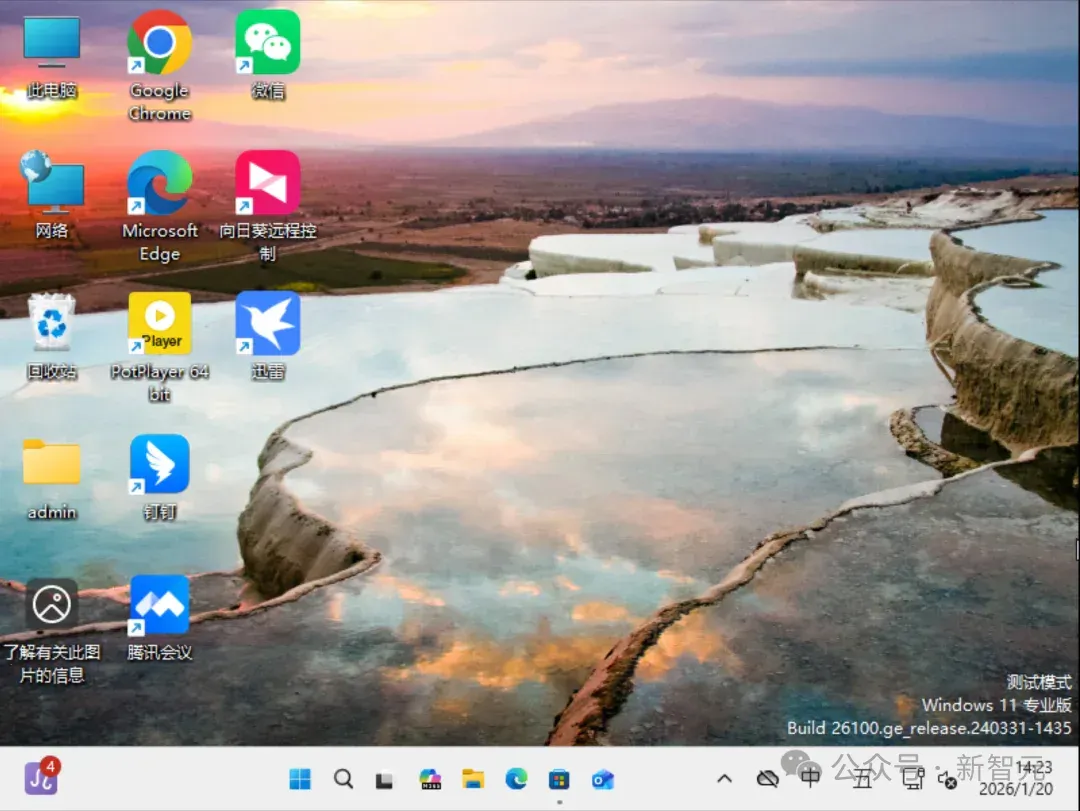Image resolution: width=1080 pixels, height=811 pixels.
Task: Toggle the 中 input language indicator
Action: tap(810, 778)
